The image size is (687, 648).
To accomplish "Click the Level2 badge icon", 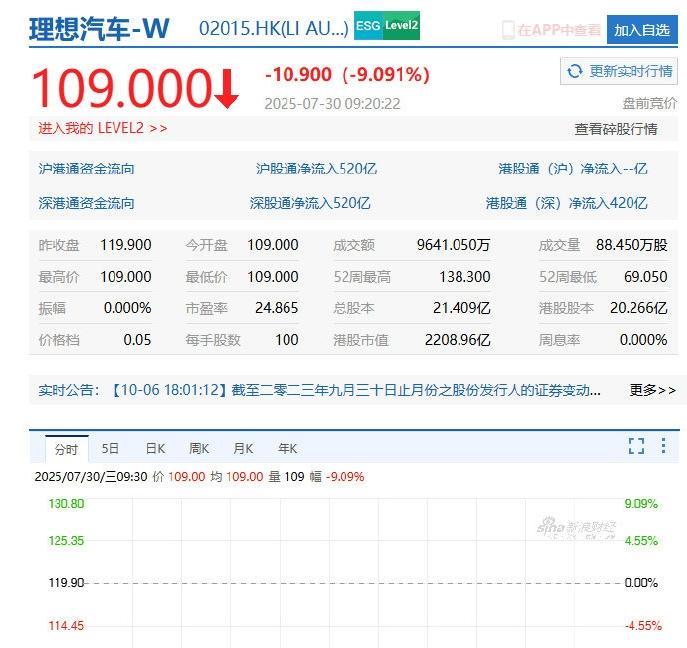I will pyautogui.click(x=401, y=25).
